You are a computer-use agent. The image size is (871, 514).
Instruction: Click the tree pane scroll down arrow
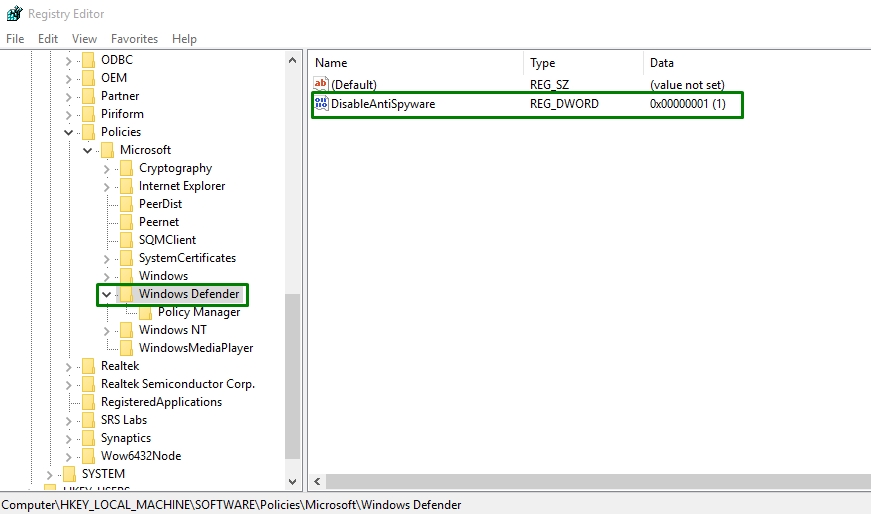tap(293, 482)
